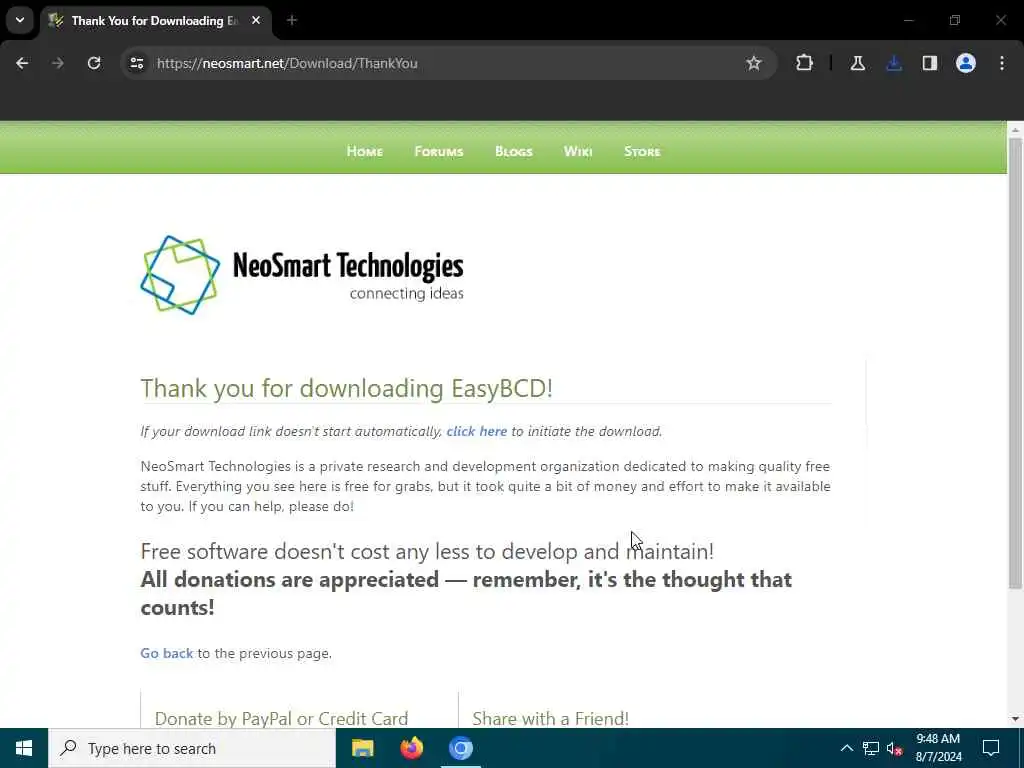Click the 'Type here to search' box
This screenshot has width=1024, height=768.
click(x=192, y=748)
